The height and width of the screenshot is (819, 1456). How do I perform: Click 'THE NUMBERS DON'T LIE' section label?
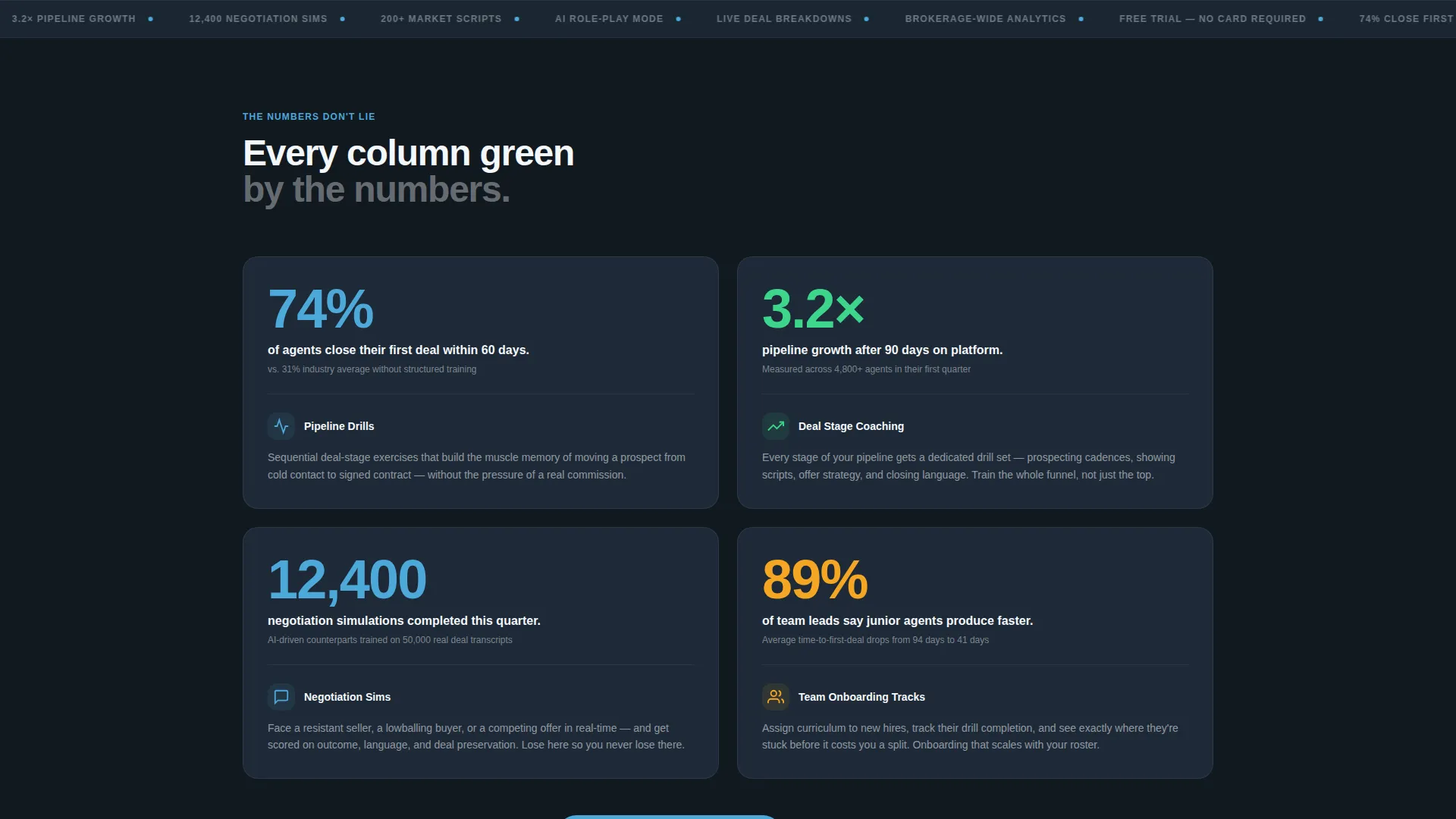click(309, 117)
